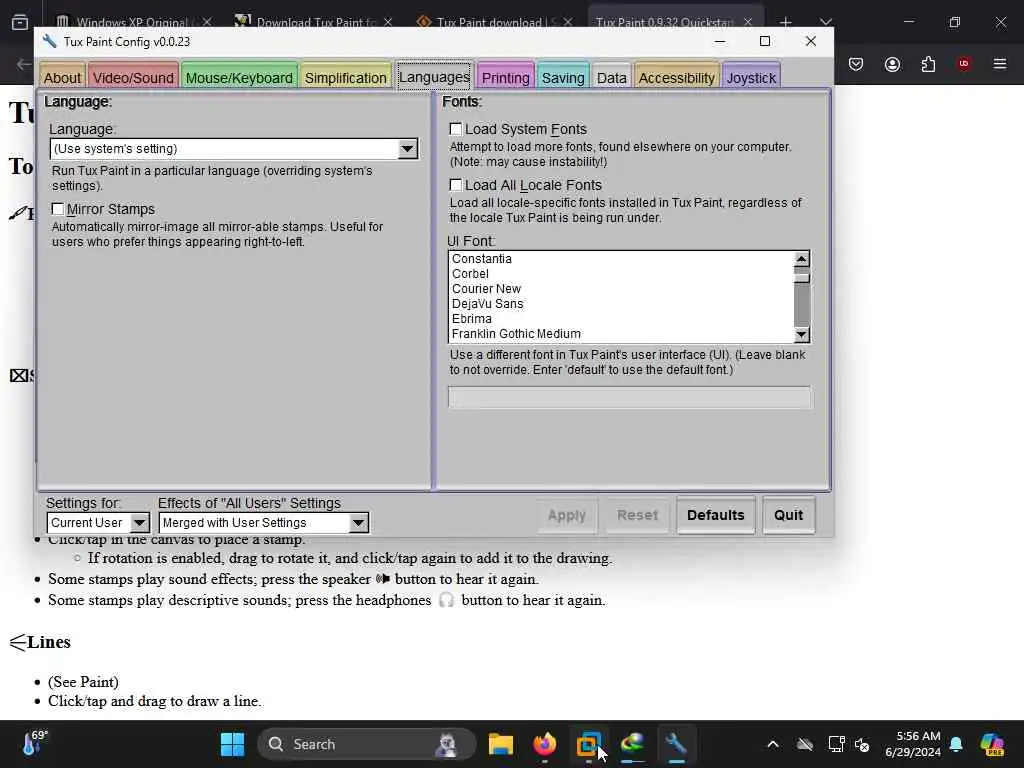Open Firefox account profile icon

(892, 63)
